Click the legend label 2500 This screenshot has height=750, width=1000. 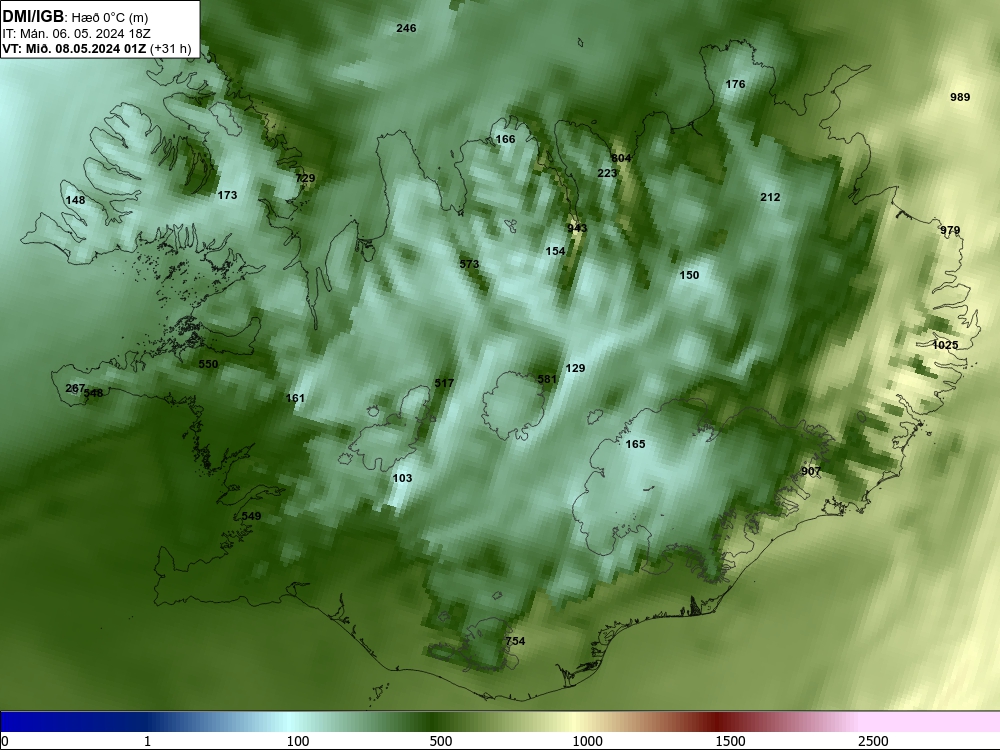click(x=873, y=741)
